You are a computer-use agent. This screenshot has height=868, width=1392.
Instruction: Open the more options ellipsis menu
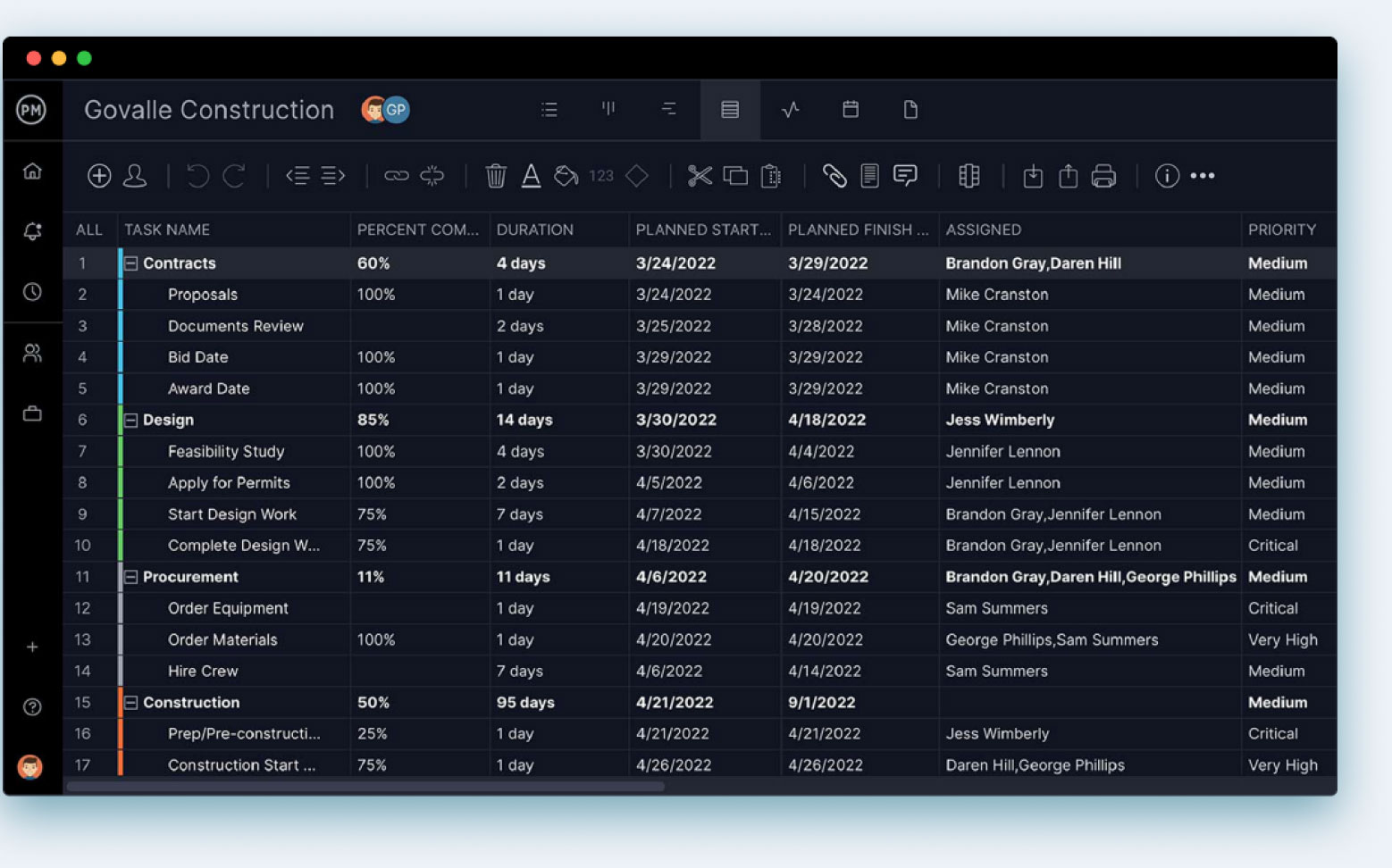click(x=1203, y=176)
